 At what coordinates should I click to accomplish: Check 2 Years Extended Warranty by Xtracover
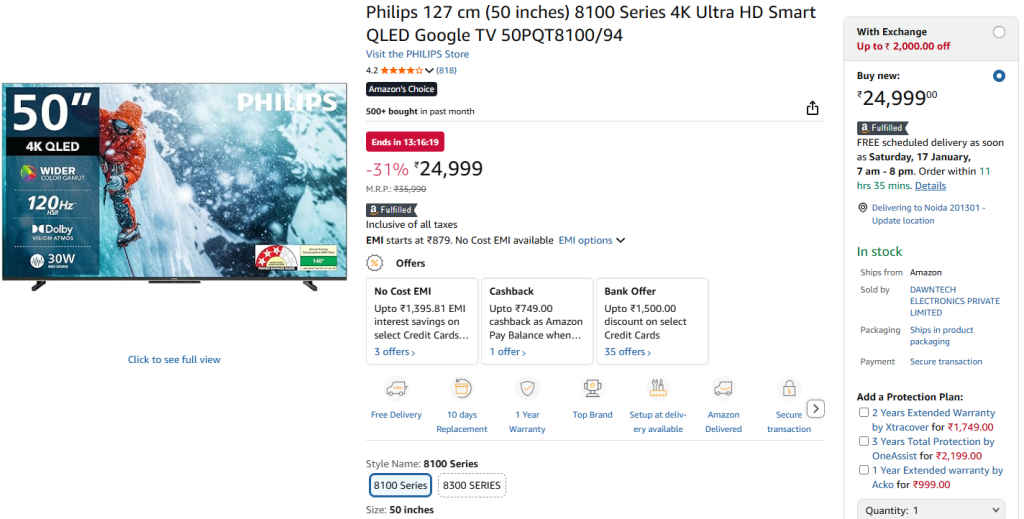864,412
